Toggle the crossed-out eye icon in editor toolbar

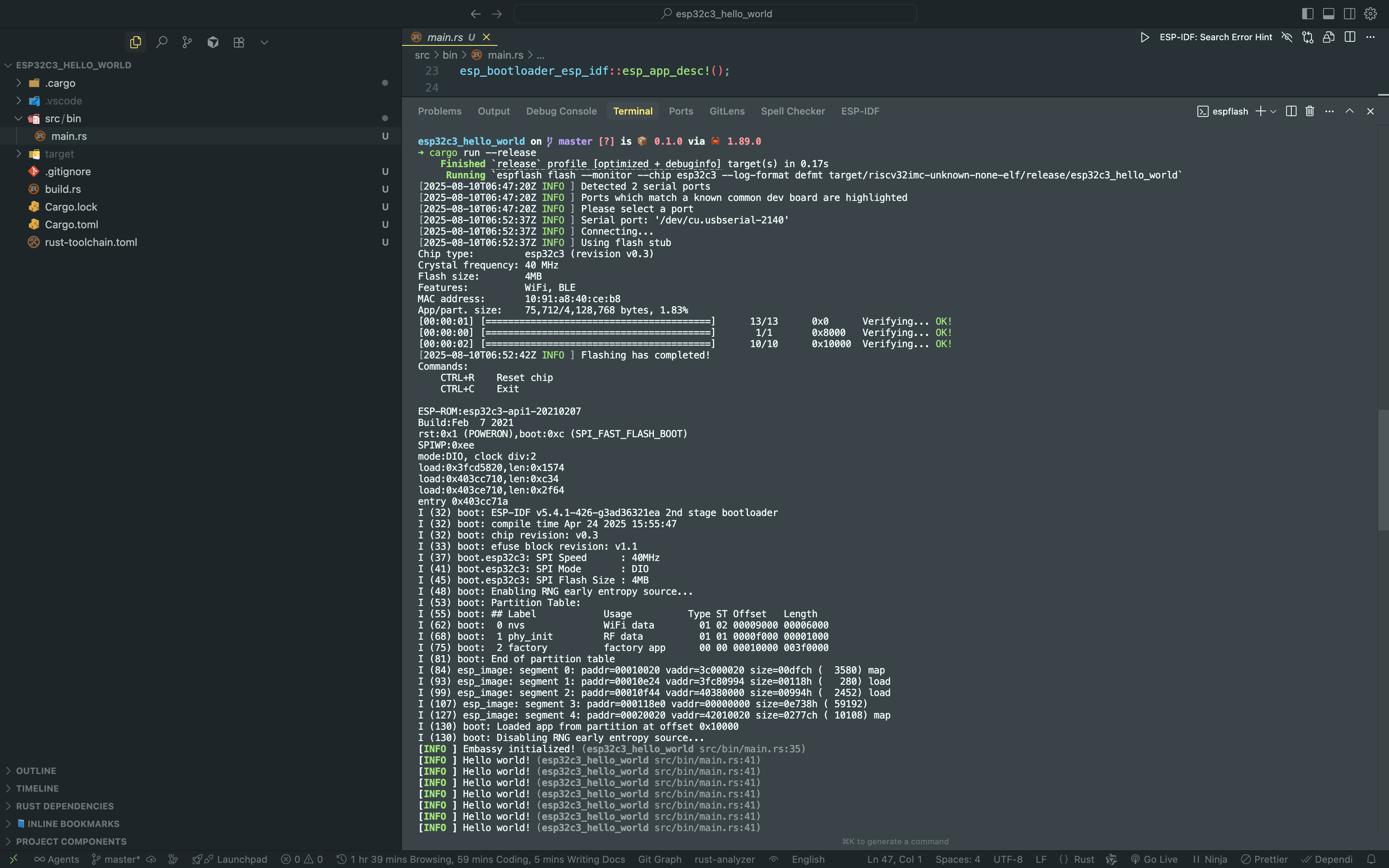pyautogui.click(x=1287, y=37)
